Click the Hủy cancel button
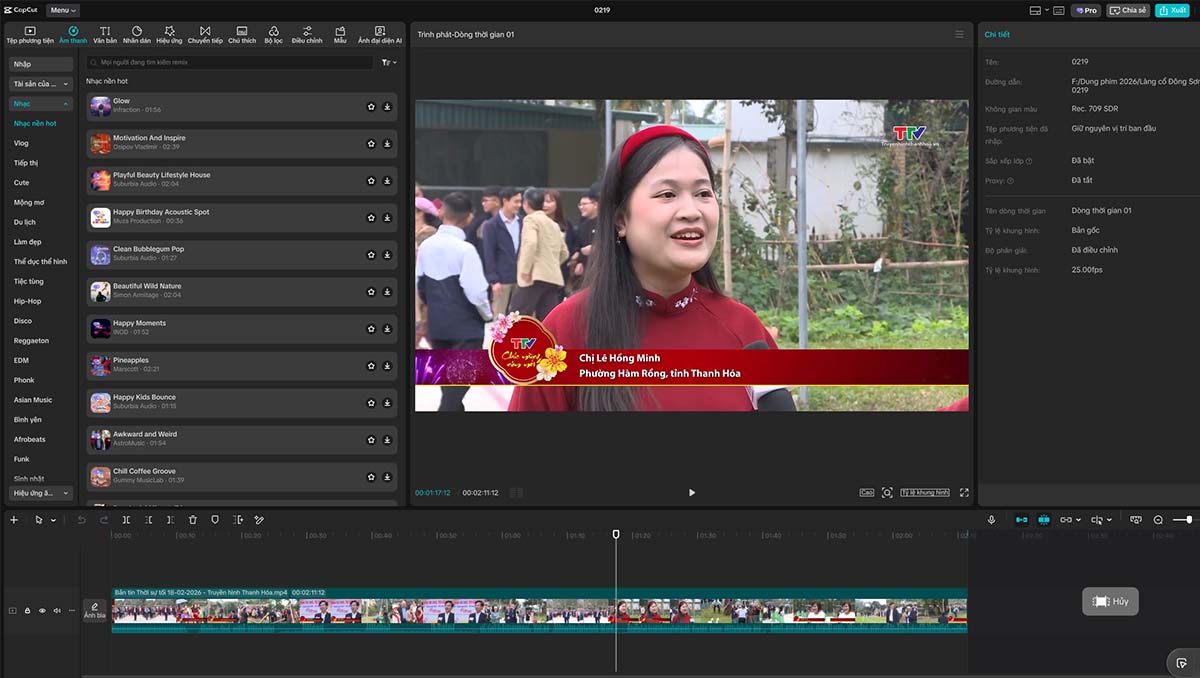Screen dimensions: 1200x678 tap(1110, 601)
